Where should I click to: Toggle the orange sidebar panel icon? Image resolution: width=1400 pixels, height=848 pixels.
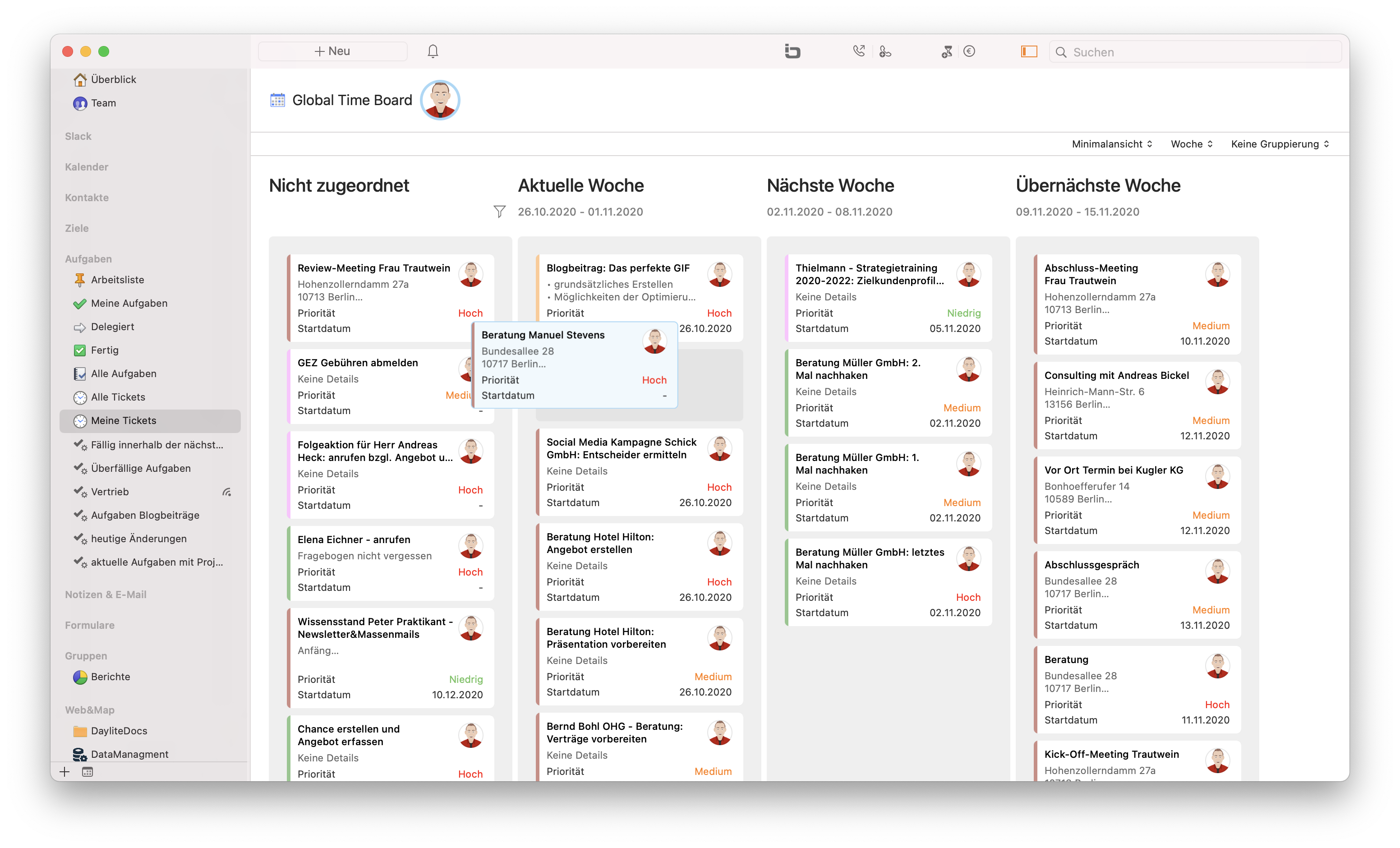coord(1029,51)
